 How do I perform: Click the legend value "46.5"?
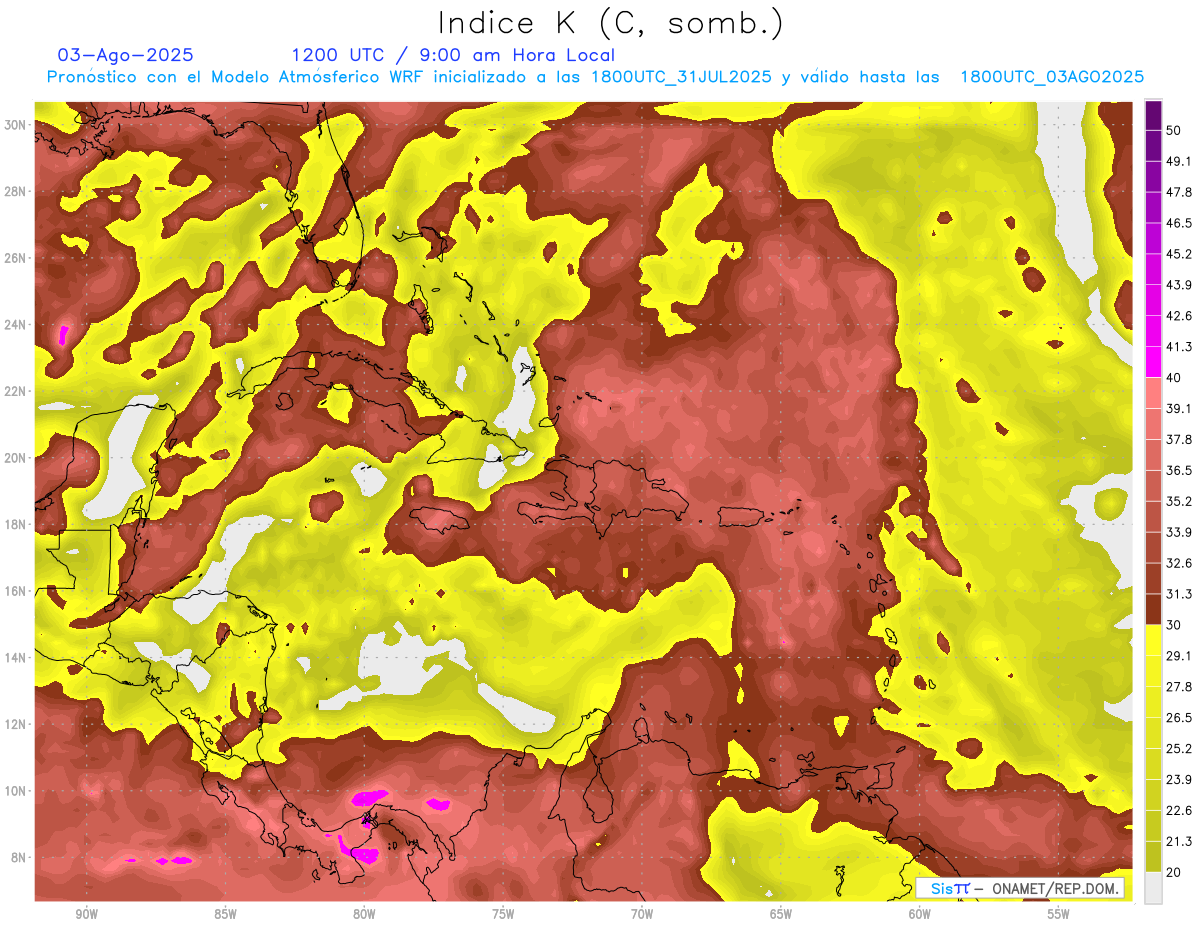[1179, 223]
